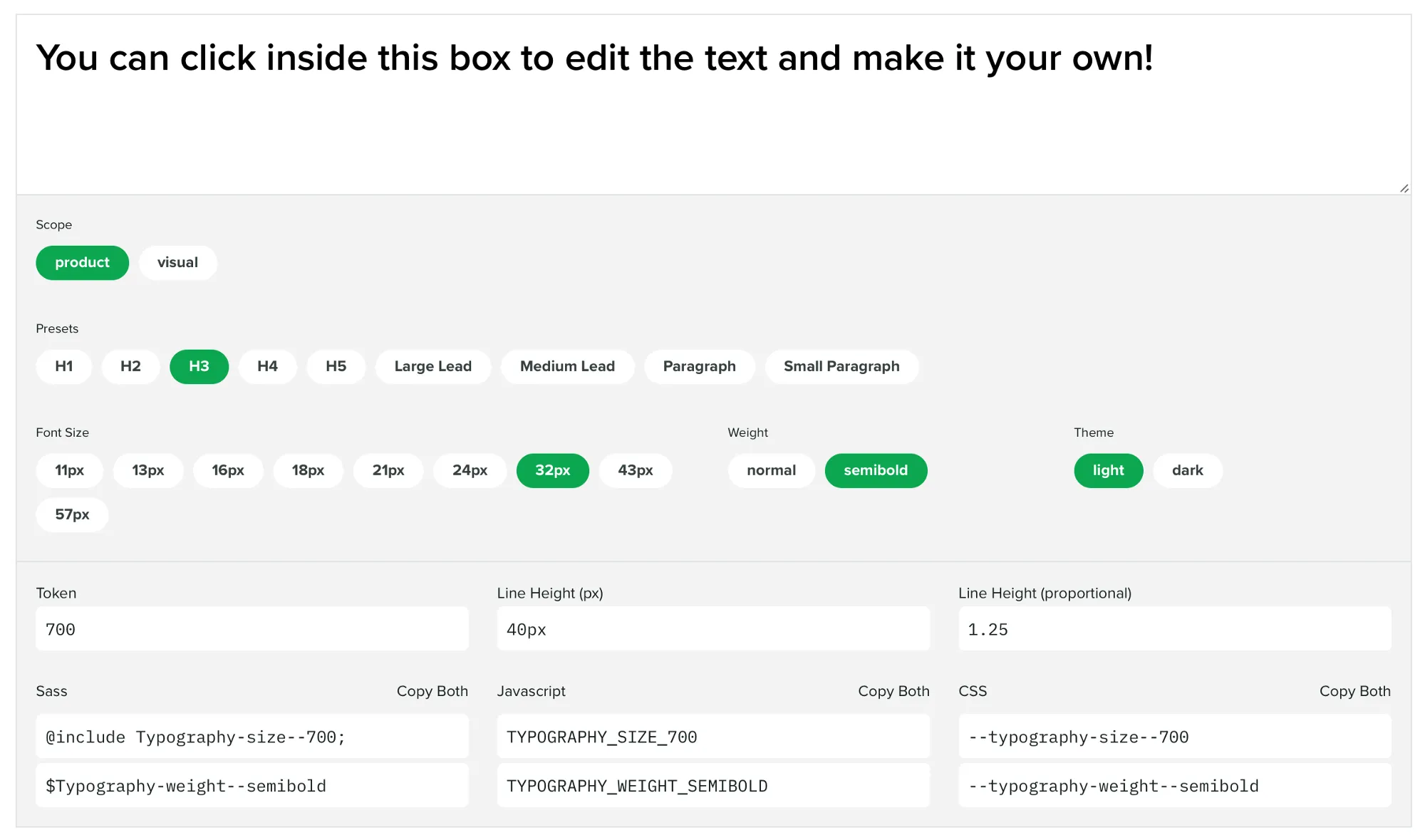Copy Both Sass snippets
1425x840 pixels.
432,690
